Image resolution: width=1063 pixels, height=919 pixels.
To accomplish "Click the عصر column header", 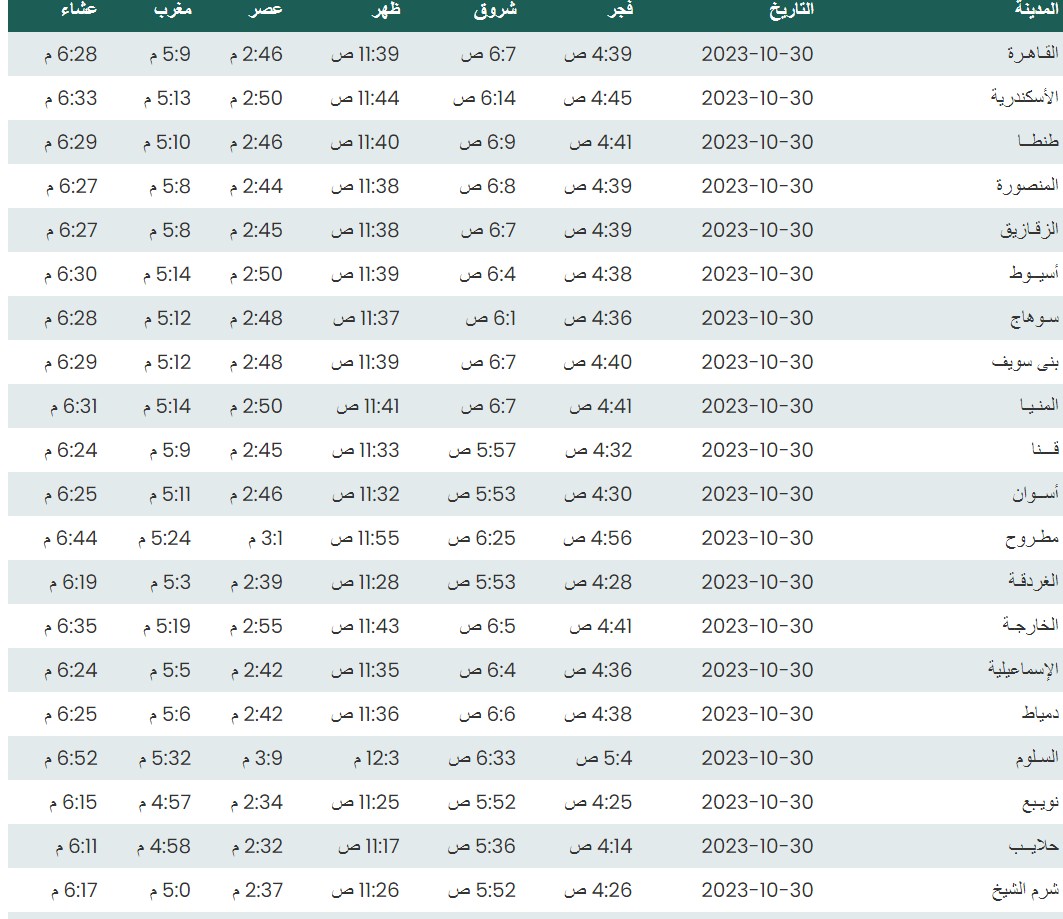I will (x=266, y=9).
